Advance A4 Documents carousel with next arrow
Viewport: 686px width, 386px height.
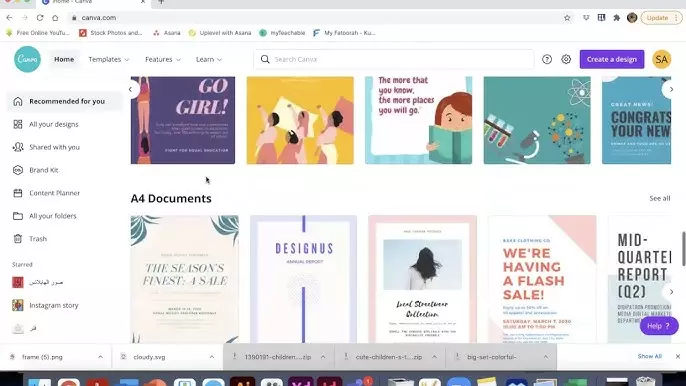(x=671, y=291)
